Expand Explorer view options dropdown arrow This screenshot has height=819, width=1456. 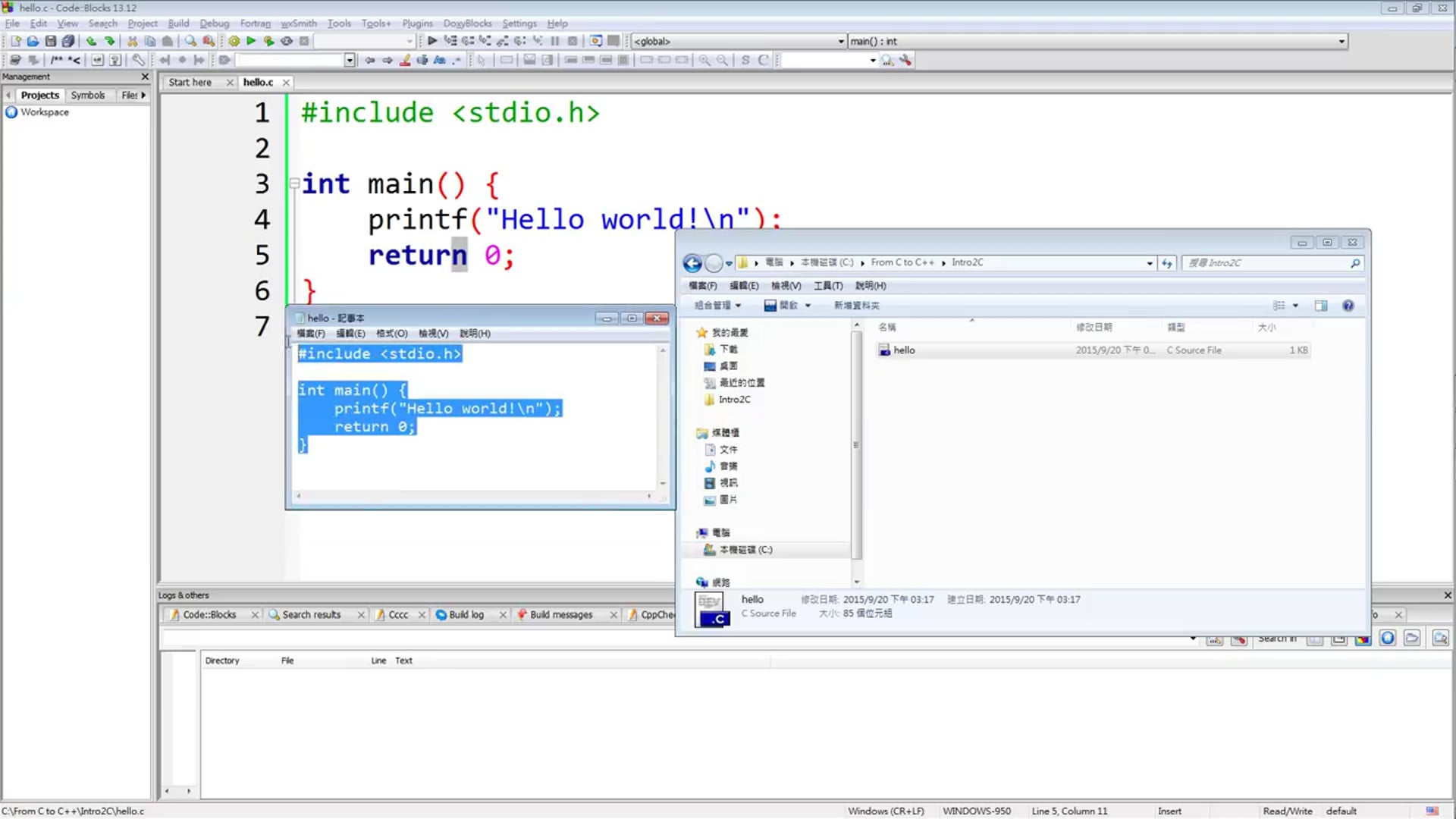point(1295,306)
